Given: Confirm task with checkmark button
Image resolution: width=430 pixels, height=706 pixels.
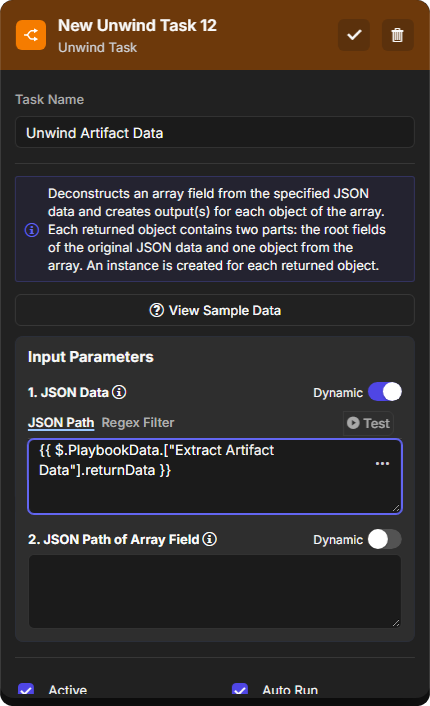Looking at the screenshot, I should coord(354,35).
